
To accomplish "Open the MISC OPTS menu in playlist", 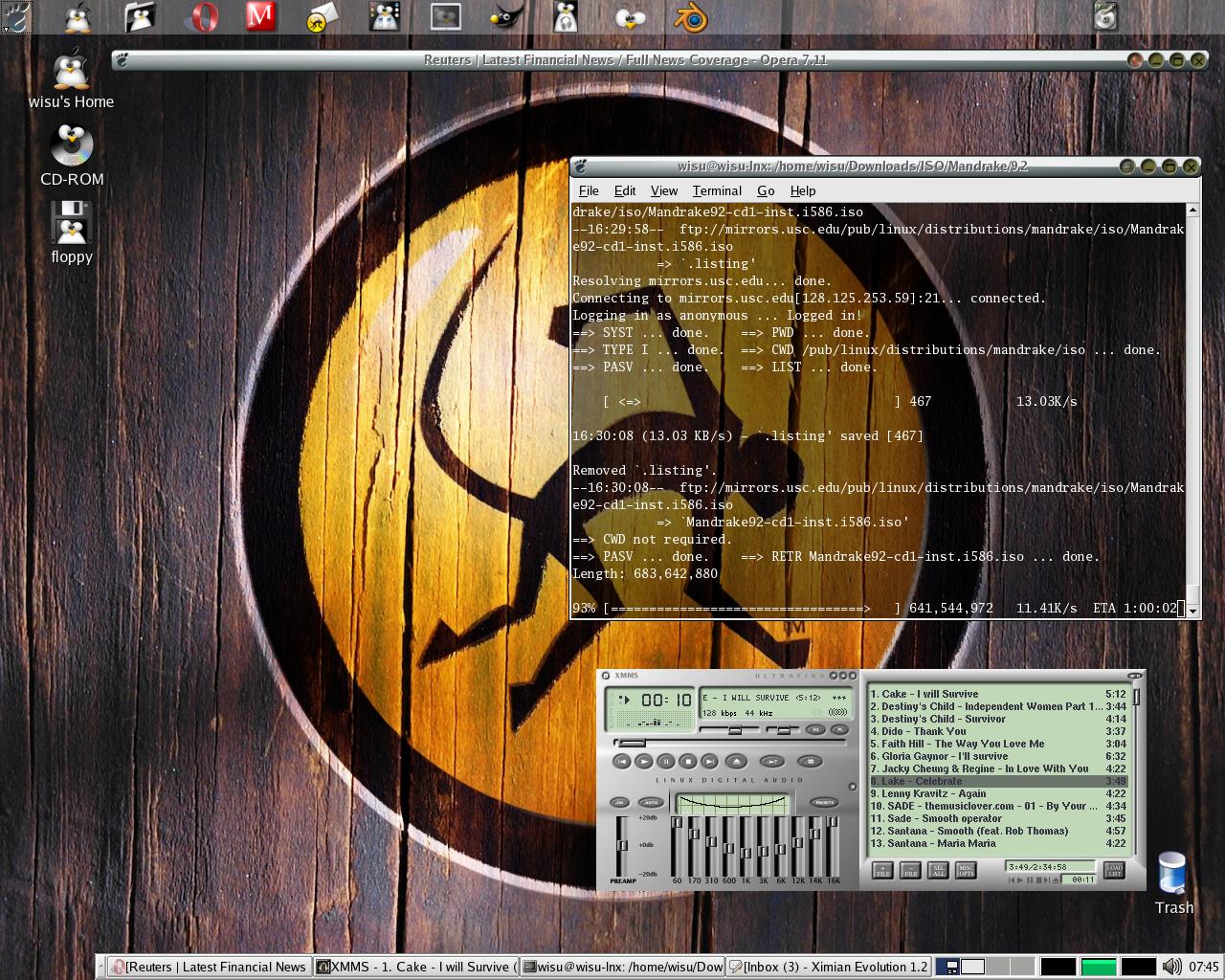I will click(966, 871).
